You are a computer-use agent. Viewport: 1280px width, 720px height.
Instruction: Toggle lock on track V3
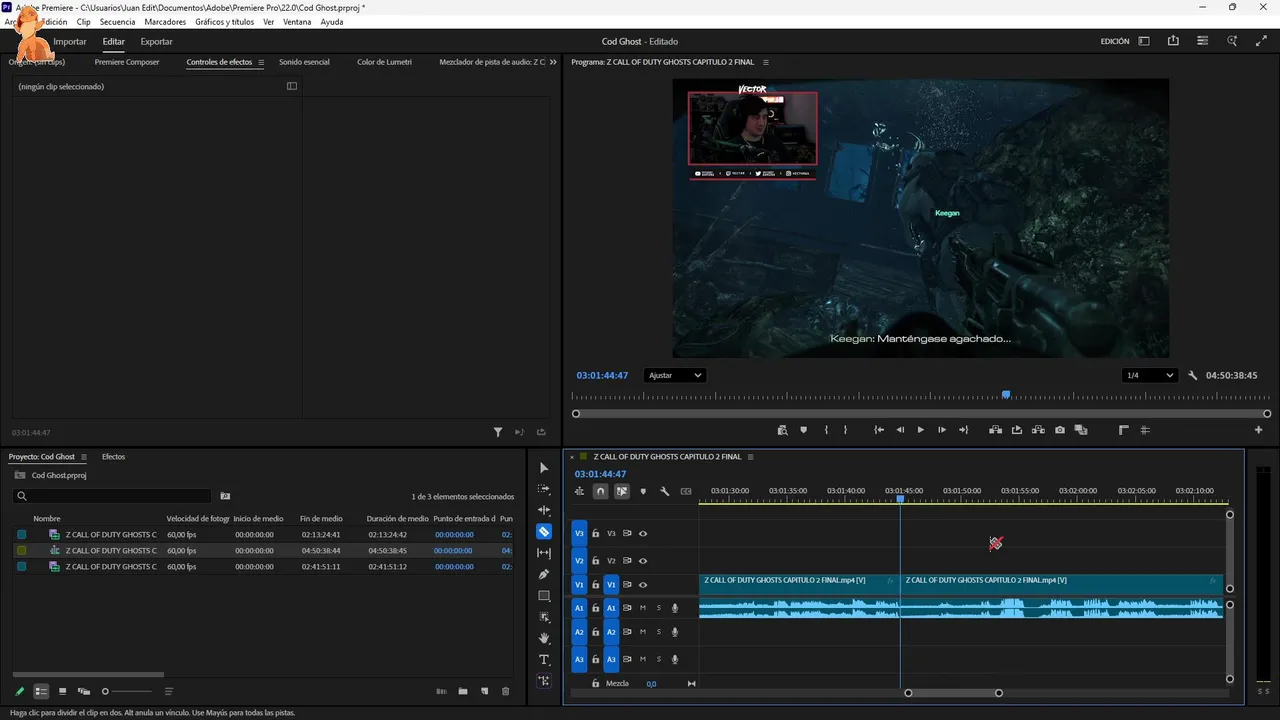tap(596, 534)
